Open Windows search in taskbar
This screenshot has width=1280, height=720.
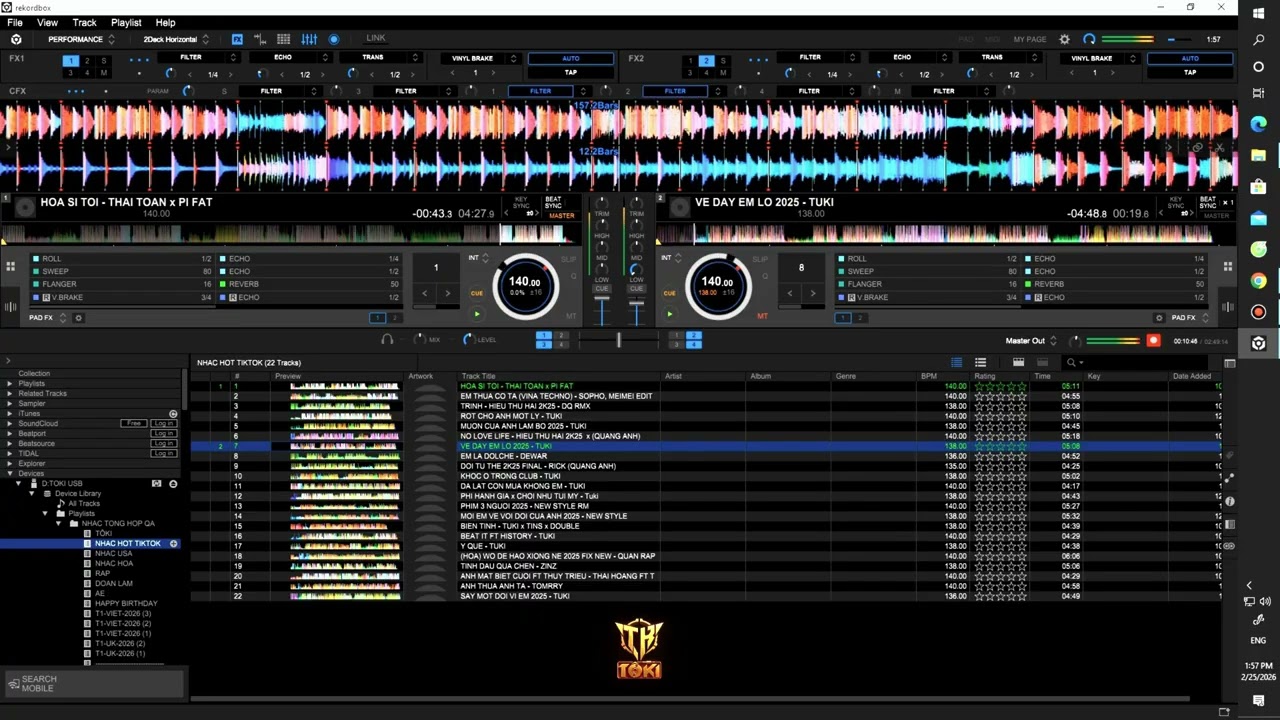(x=1258, y=40)
